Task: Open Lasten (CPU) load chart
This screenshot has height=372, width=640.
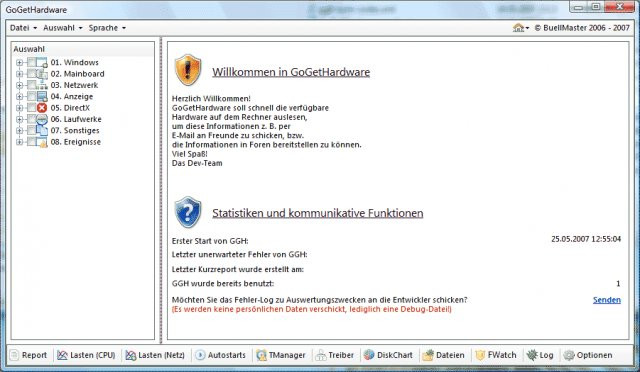Action: click(x=86, y=355)
